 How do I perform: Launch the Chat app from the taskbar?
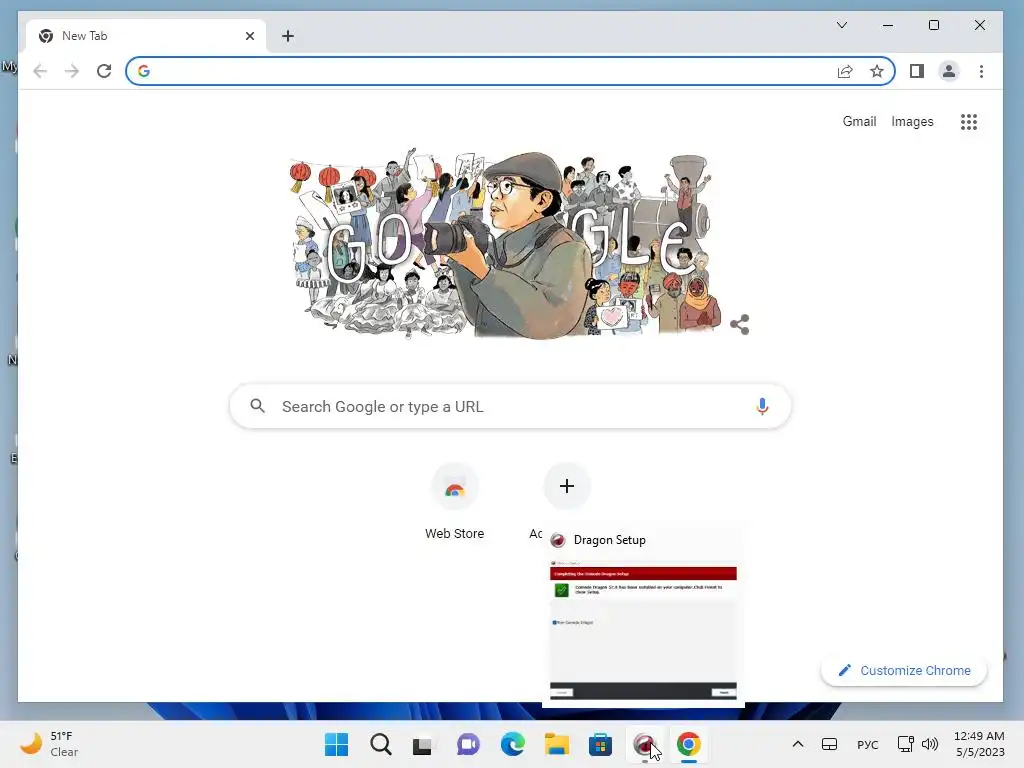tap(468, 744)
